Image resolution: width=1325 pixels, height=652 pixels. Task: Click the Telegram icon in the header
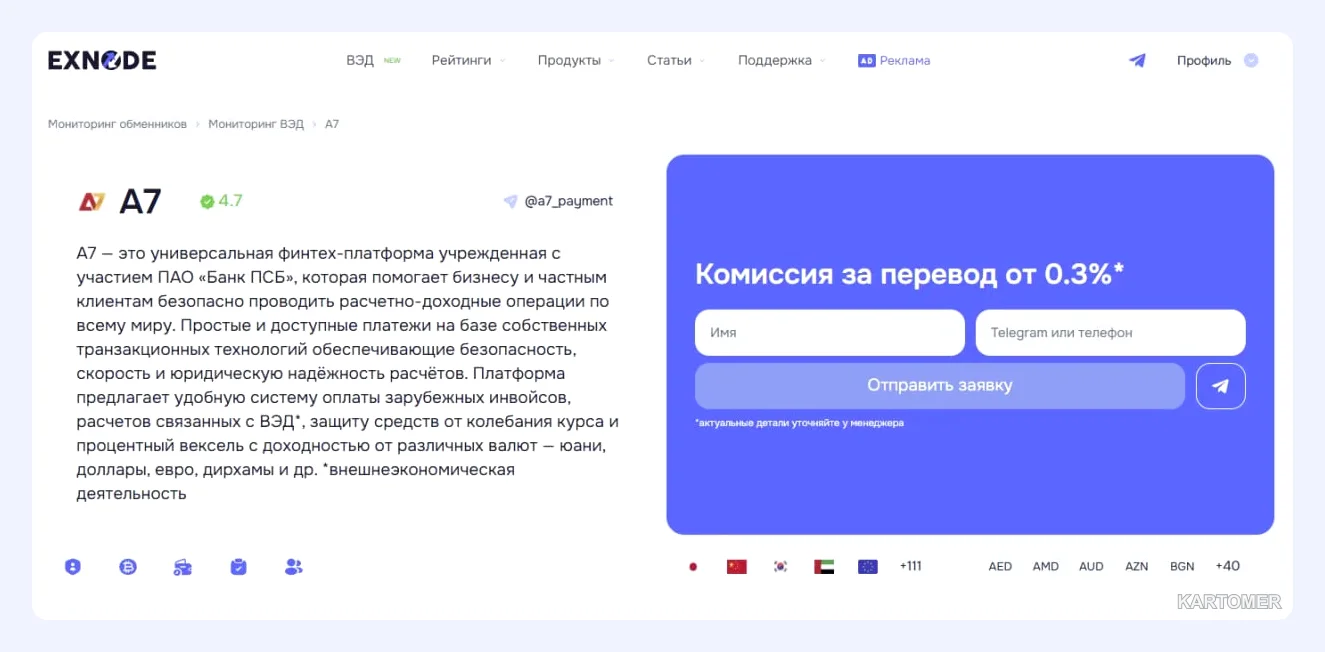click(1137, 60)
